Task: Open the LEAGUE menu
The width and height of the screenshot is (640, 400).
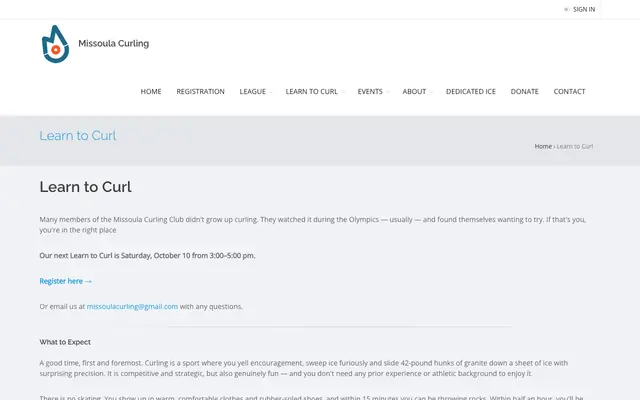Action: 253,91
